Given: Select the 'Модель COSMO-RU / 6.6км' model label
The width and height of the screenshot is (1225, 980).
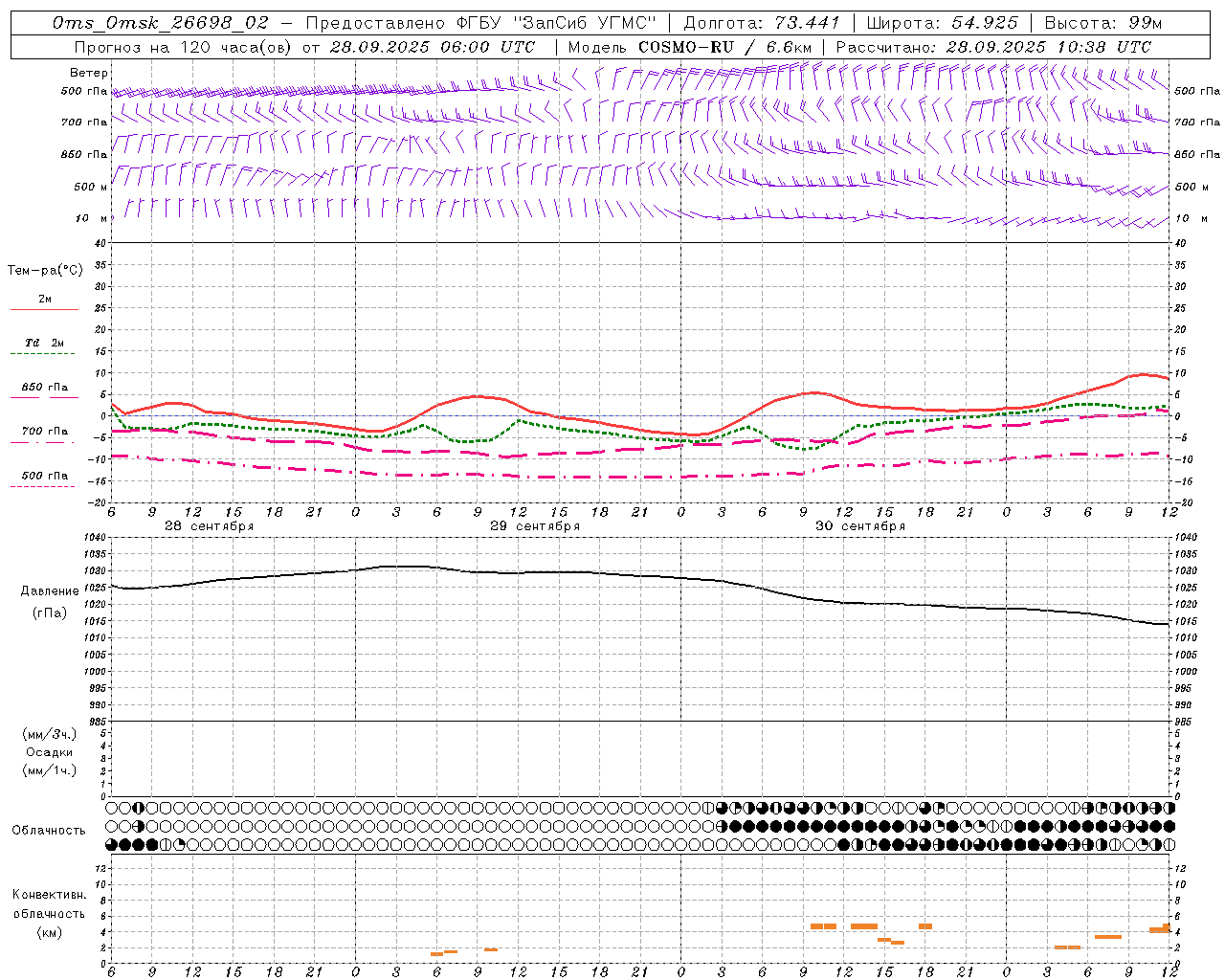Looking at the screenshot, I should point(689,46).
